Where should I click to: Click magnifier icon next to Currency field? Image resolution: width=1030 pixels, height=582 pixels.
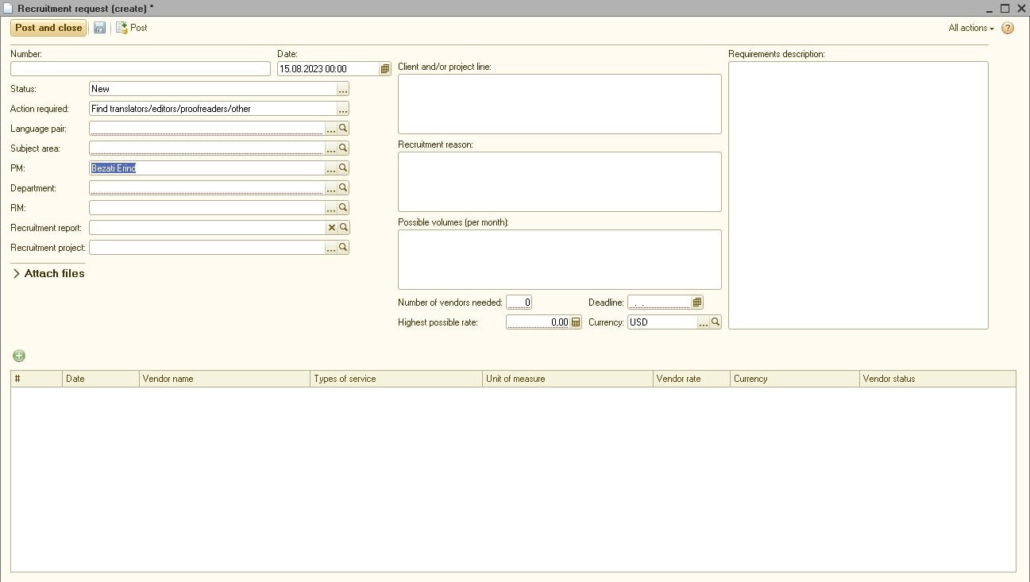(715, 323)
